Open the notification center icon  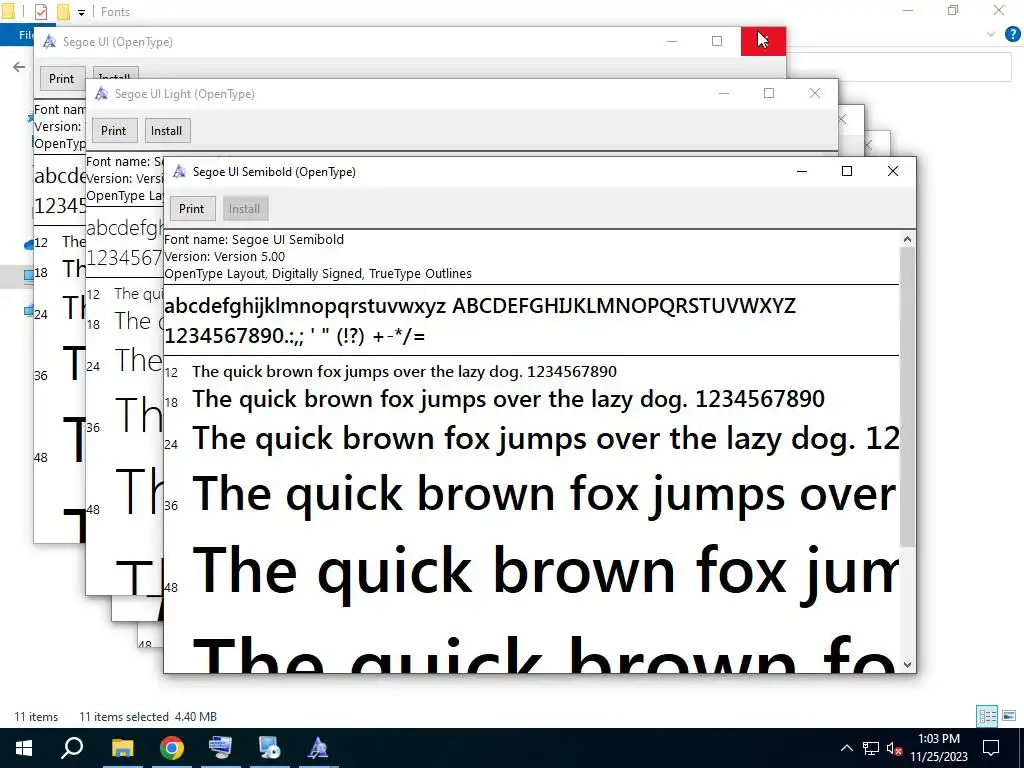991,748
